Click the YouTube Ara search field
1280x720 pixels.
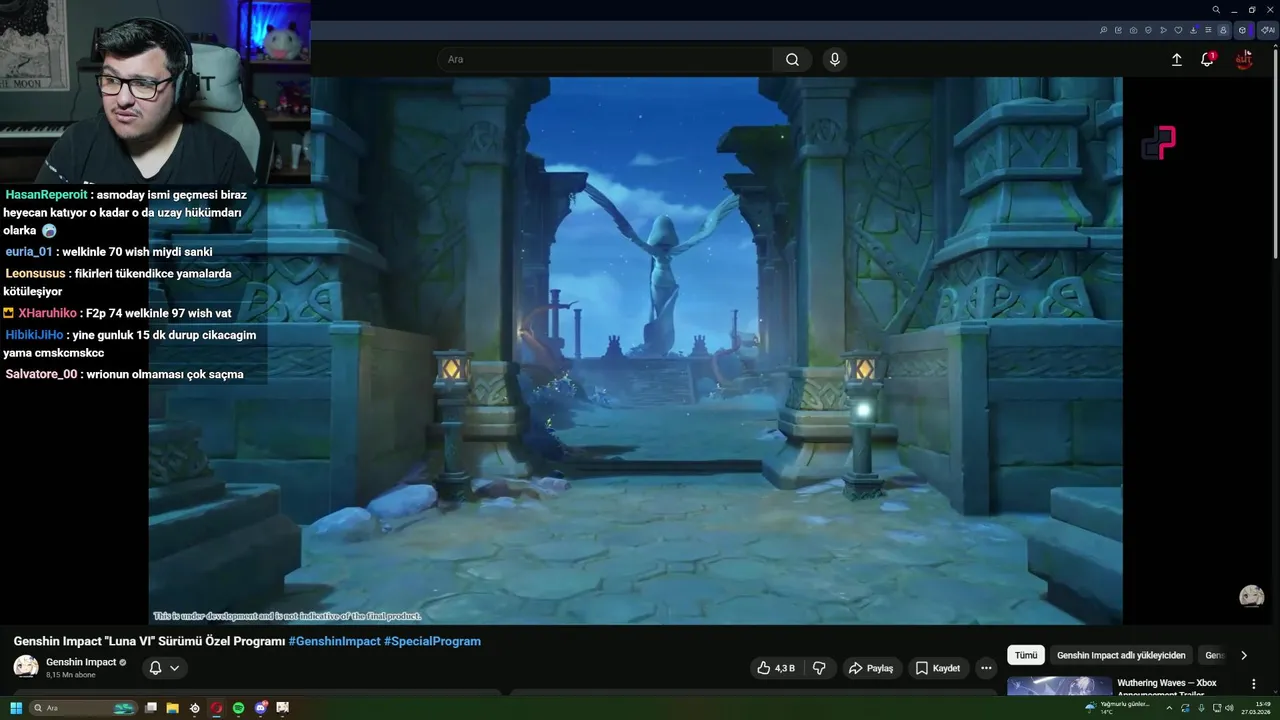coord(605,59)
